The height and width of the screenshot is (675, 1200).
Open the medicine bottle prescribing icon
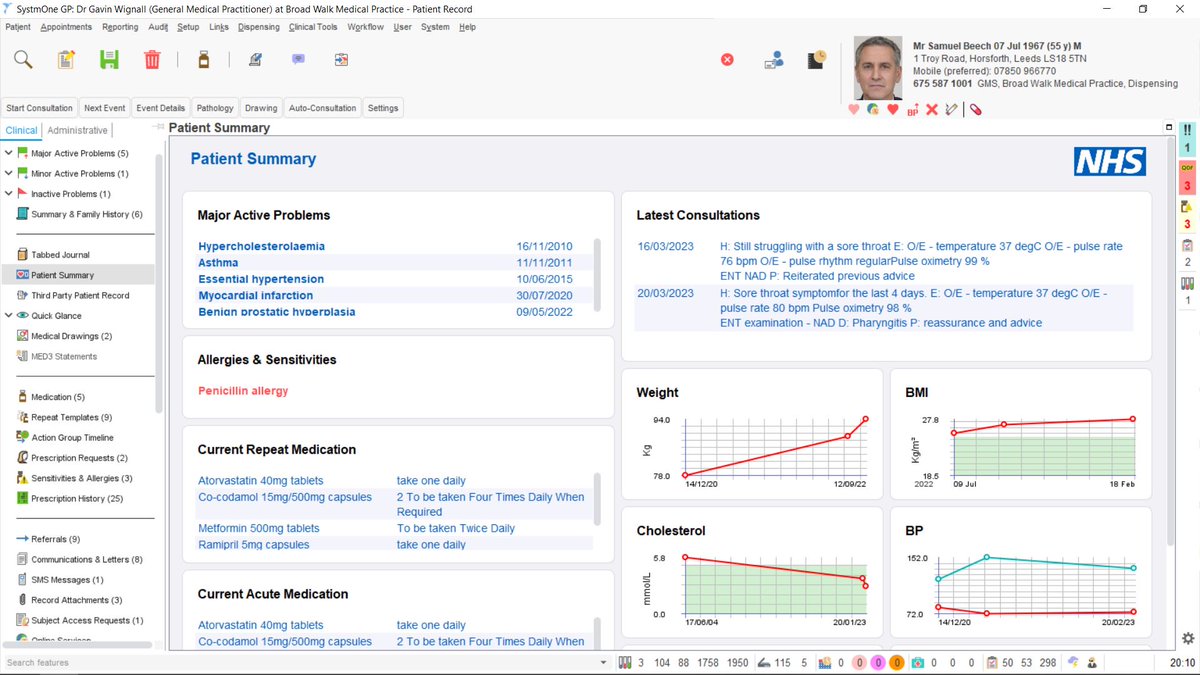point(203,59)
